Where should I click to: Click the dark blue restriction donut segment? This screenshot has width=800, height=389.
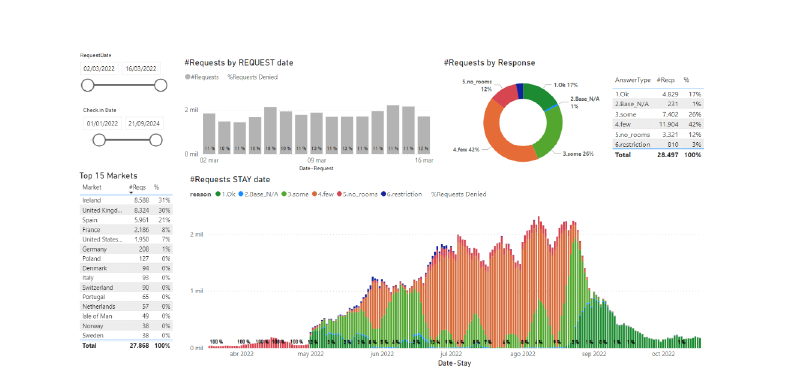coord(520,90)
